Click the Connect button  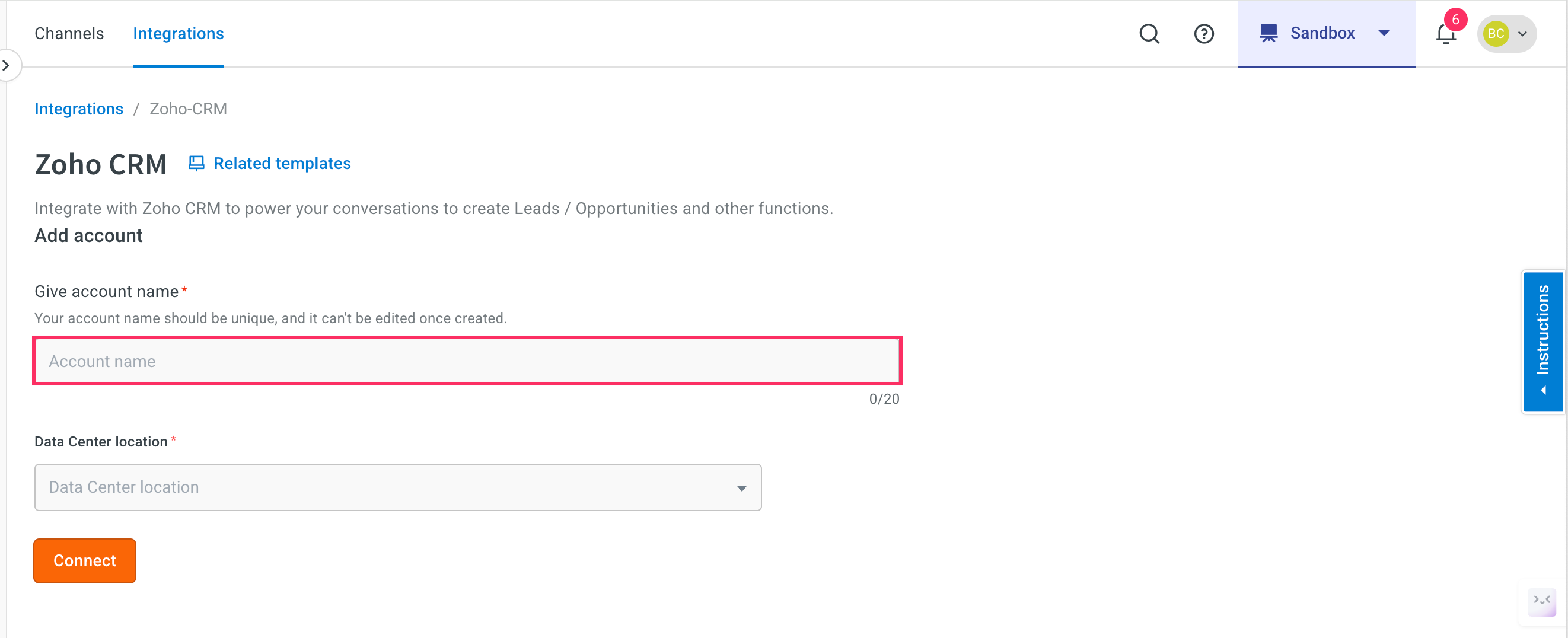pyautogui.click(x=85, y=560)
